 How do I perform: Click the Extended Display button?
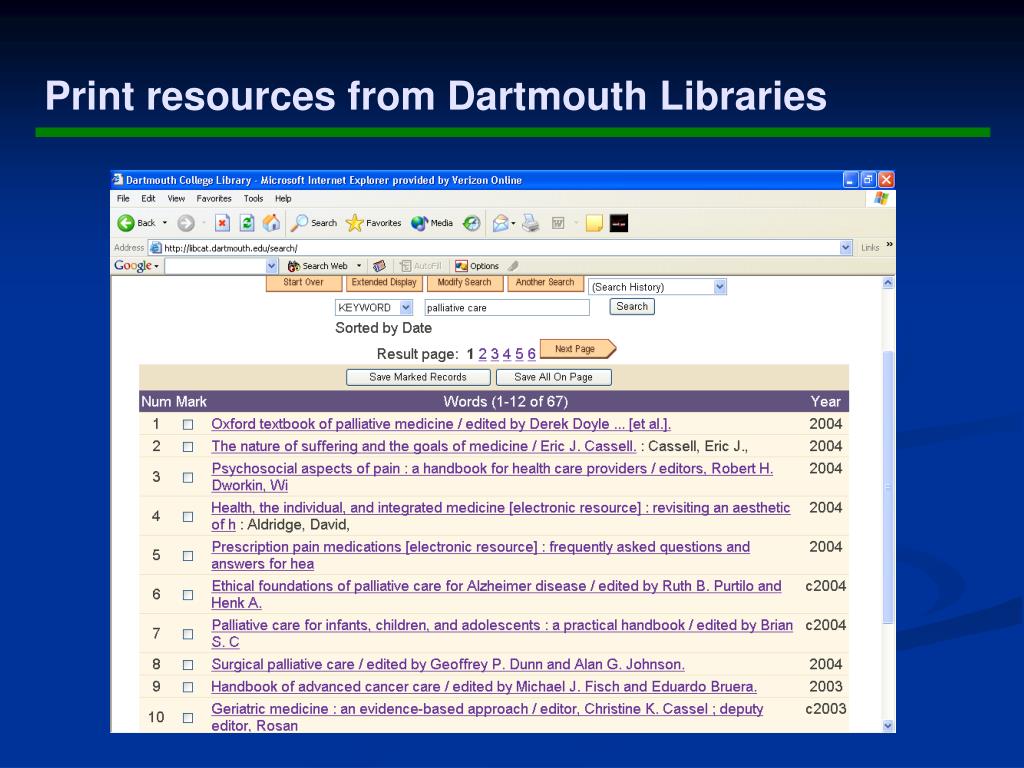click(x=384, y=283)
